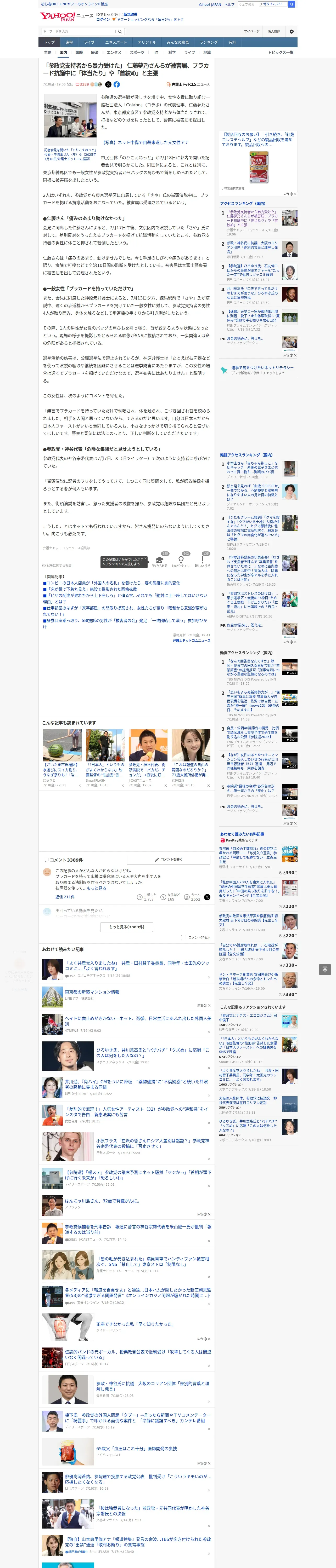Open the 有料 tab
This screenshot has width=336, height=1568.
232,43
